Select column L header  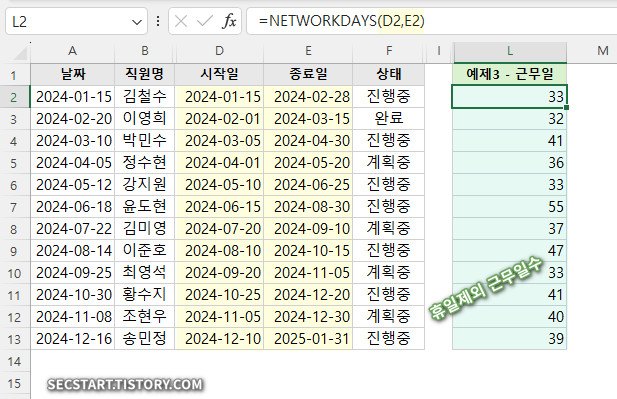(x=510, y=51)
